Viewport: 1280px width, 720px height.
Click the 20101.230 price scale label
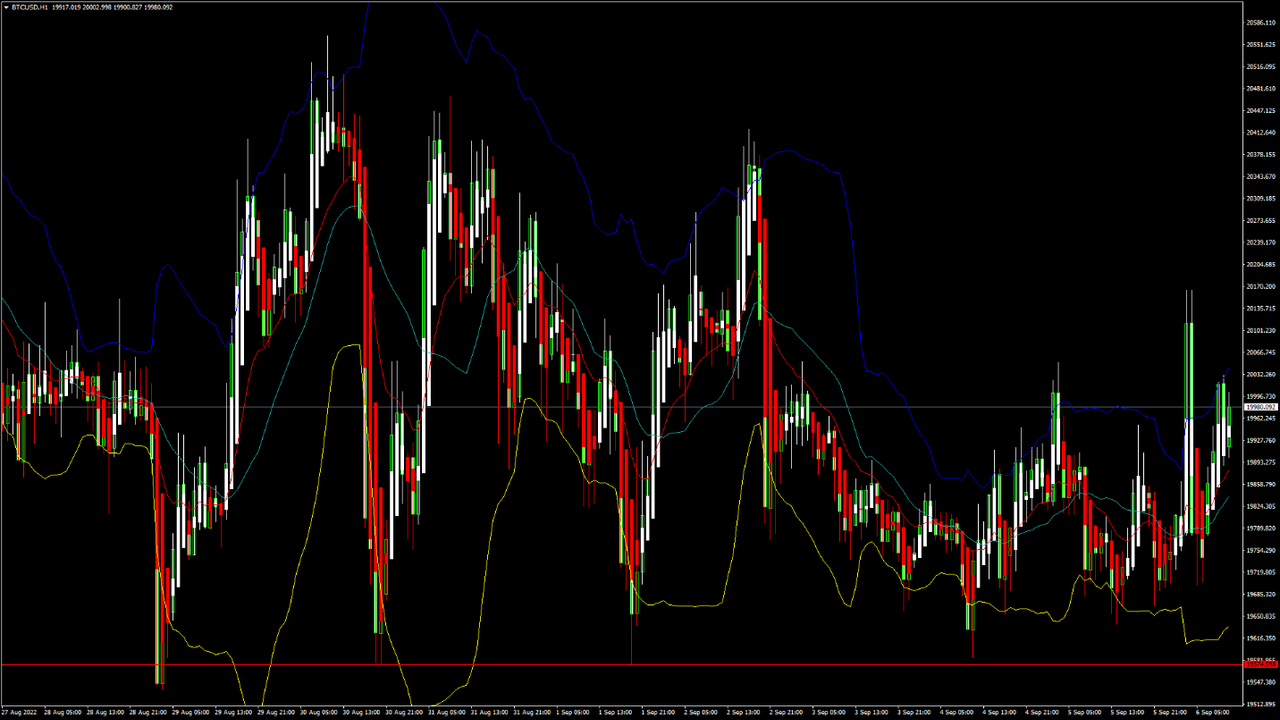click(x=1260, y=331)
